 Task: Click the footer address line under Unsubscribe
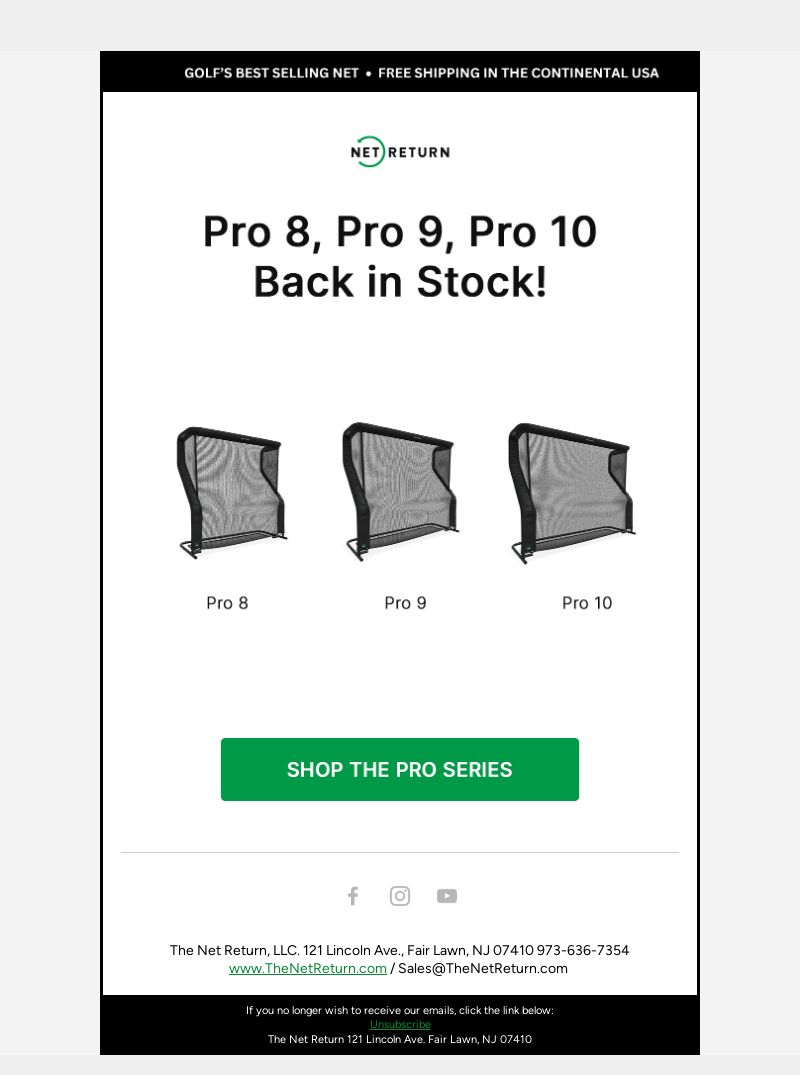point(400,1039)
